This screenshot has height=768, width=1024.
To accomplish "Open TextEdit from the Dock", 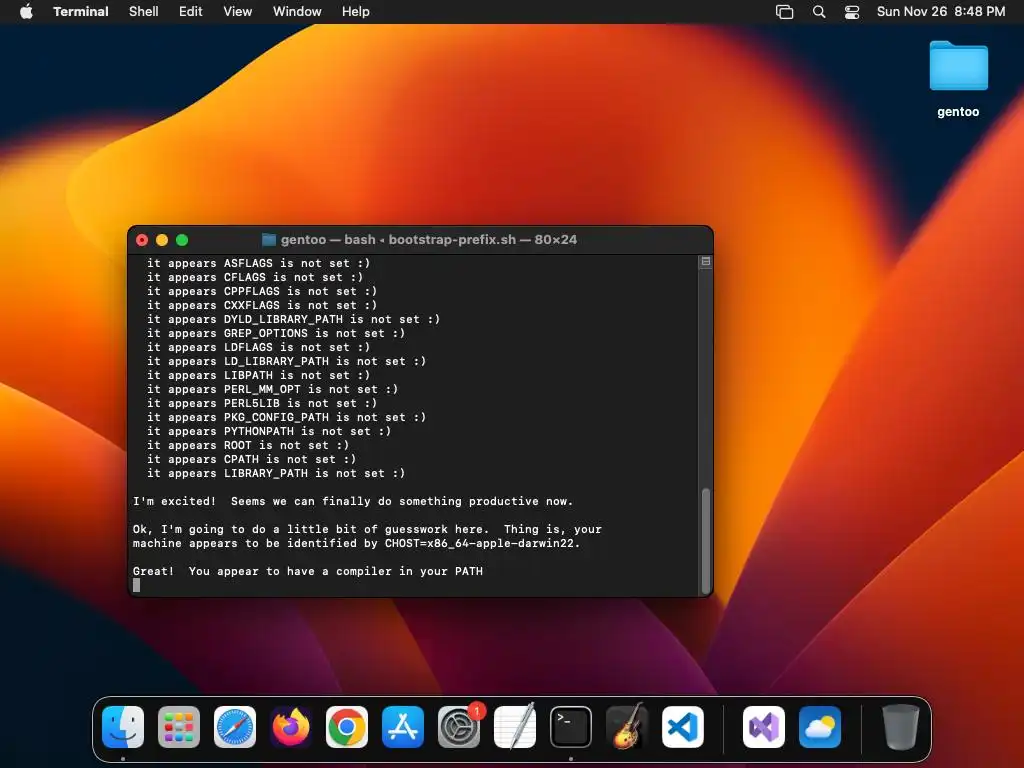I will (x=515, y=727).
